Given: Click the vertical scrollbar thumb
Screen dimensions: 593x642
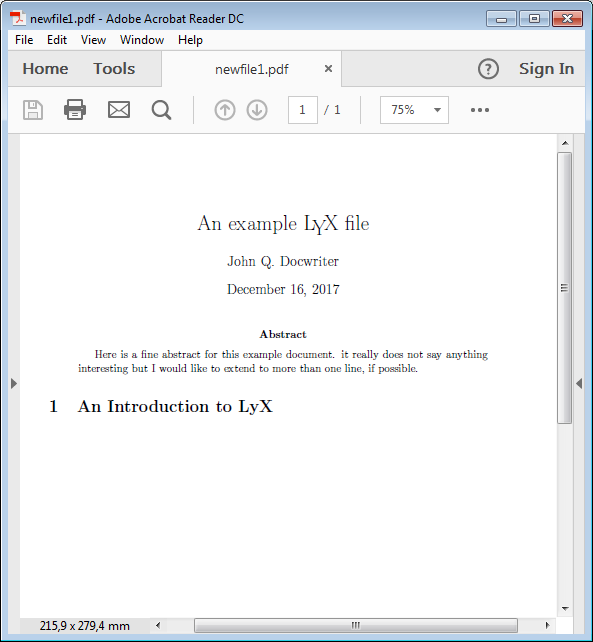Looking at the screenshot, I should click(x=565, y=288).
